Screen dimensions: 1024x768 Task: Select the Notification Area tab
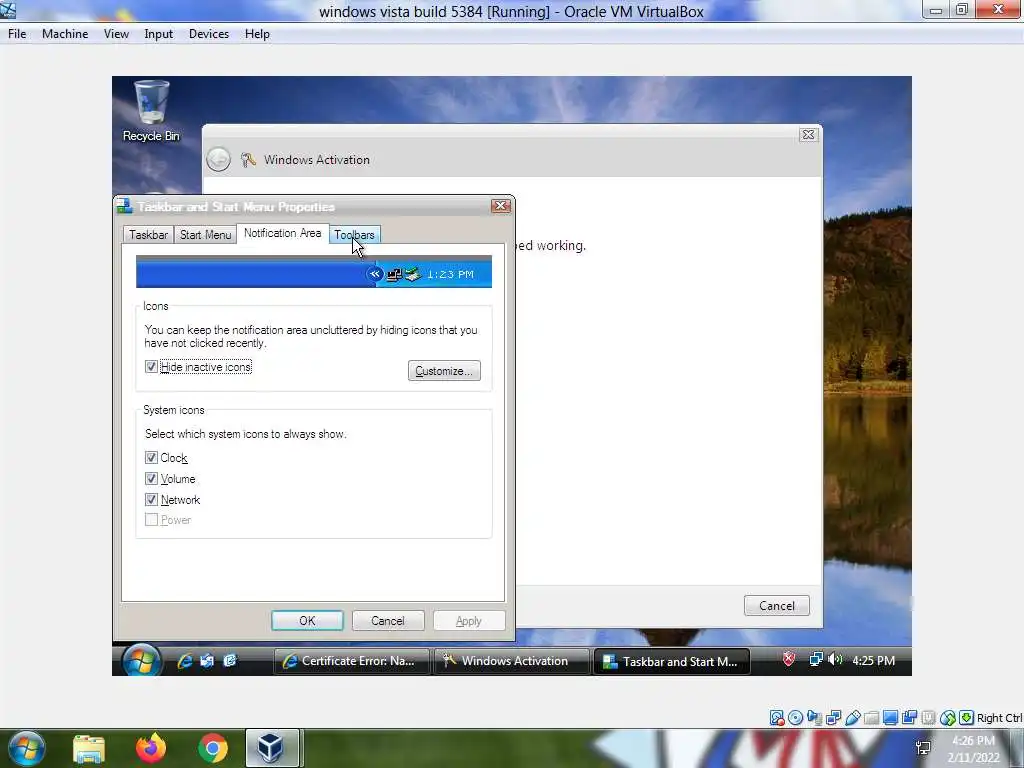(x=282, y=233)
